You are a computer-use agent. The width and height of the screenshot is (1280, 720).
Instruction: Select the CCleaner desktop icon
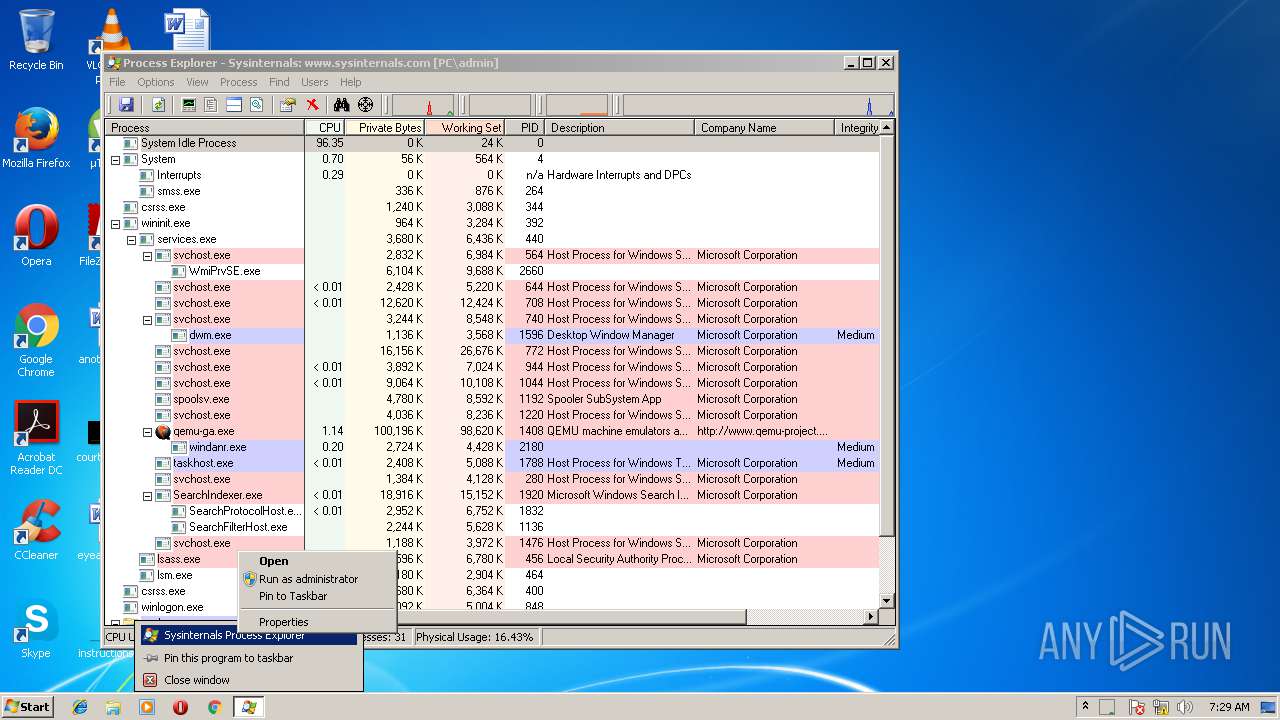(x=36, y=530)
